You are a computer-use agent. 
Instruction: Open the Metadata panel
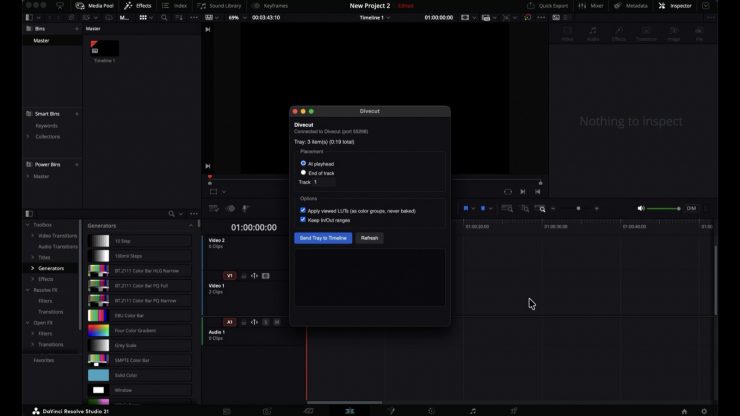coord(631,6)
